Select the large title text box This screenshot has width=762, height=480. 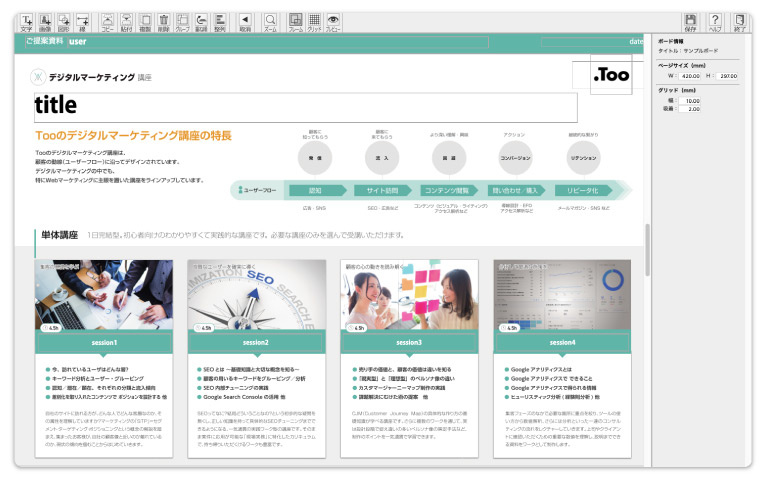306,107
